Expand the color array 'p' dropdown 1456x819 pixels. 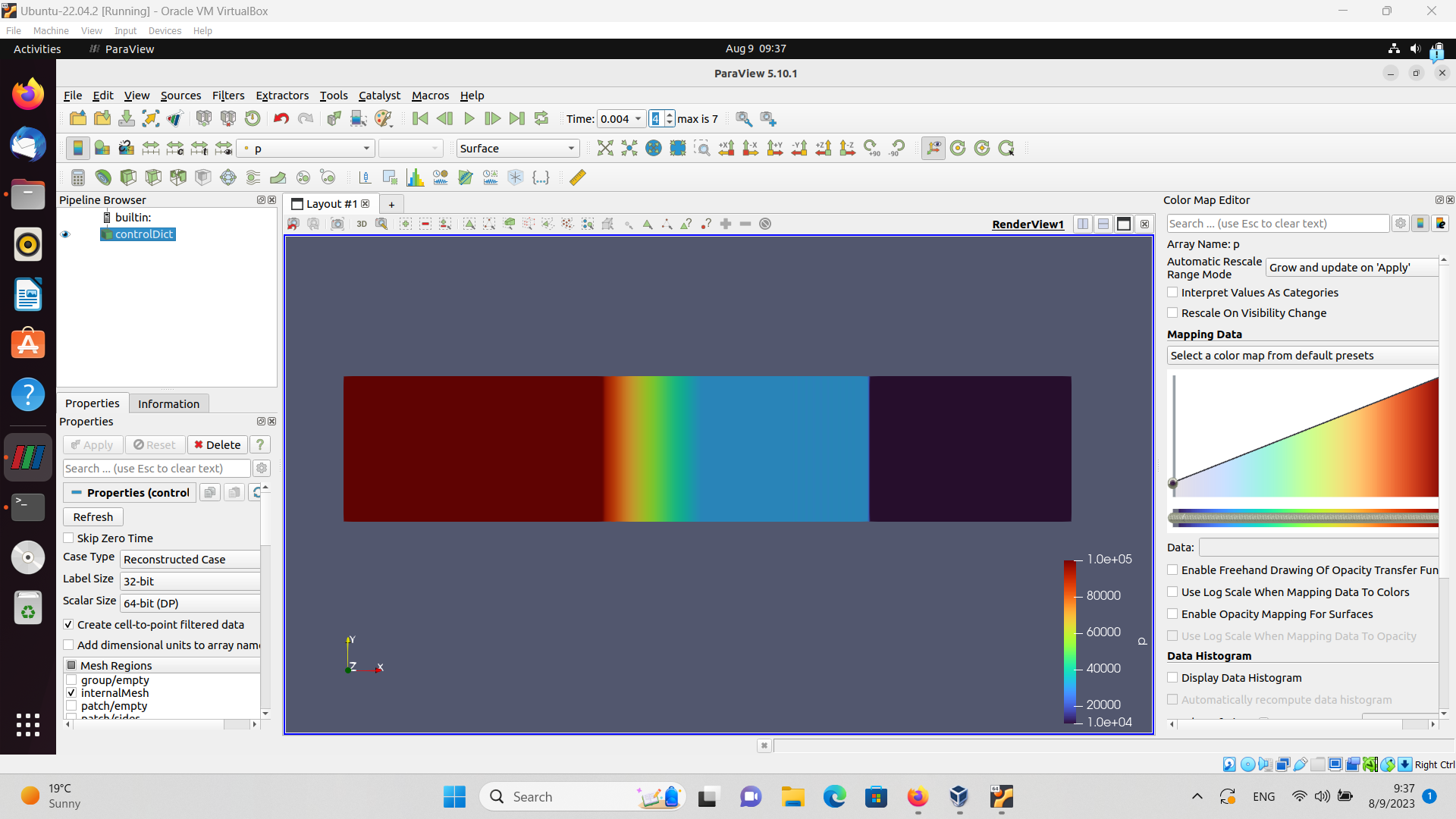(x=306, y=149)
